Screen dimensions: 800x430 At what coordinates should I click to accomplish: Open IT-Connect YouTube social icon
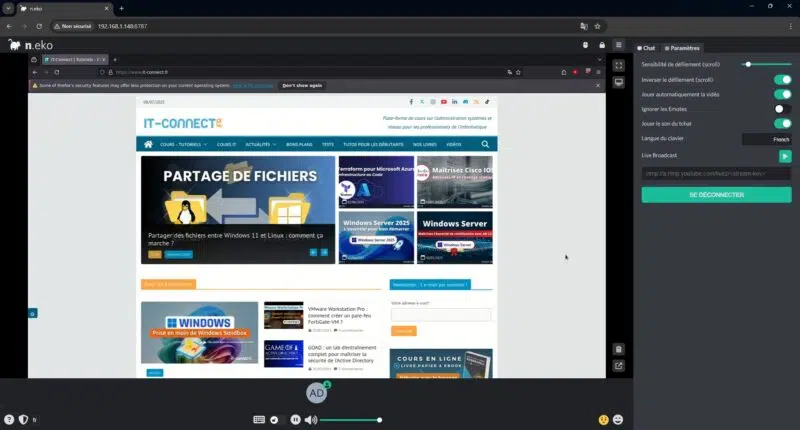coord(444,102)
